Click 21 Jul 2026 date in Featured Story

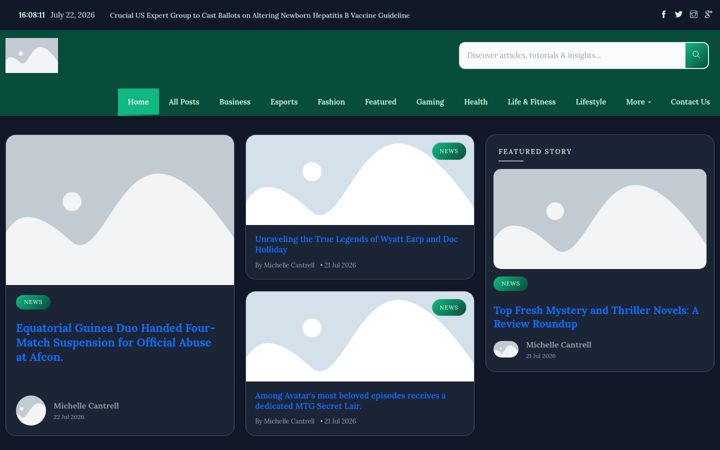(x=541, y=356)
